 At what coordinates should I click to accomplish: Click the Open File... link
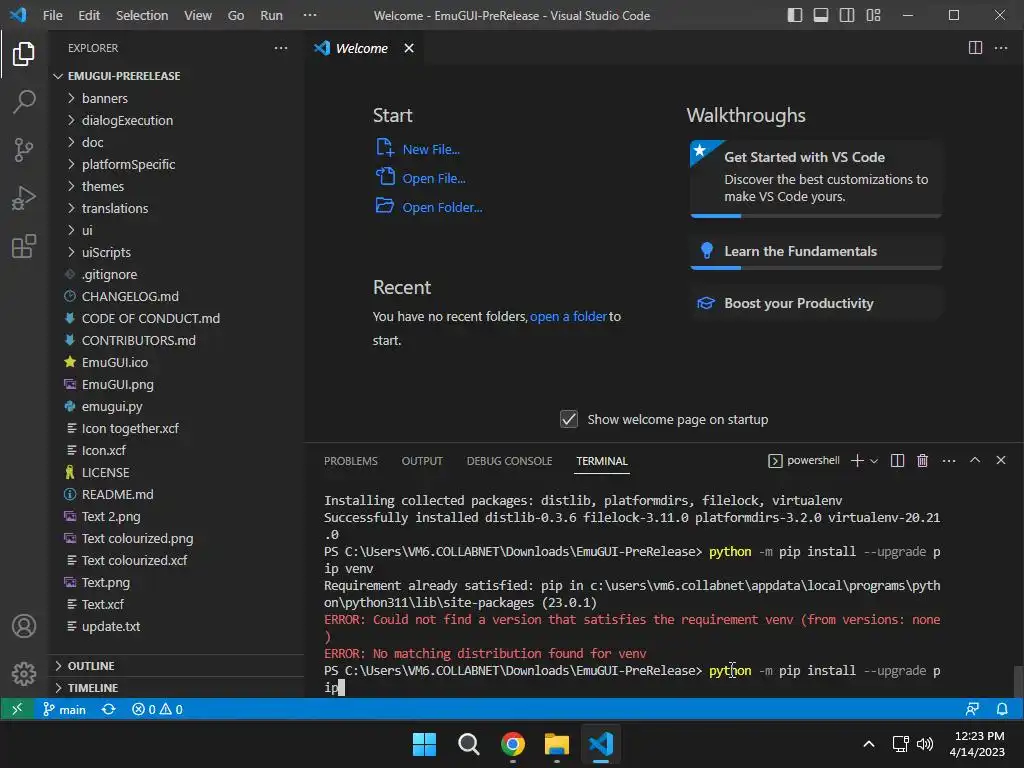434,178
